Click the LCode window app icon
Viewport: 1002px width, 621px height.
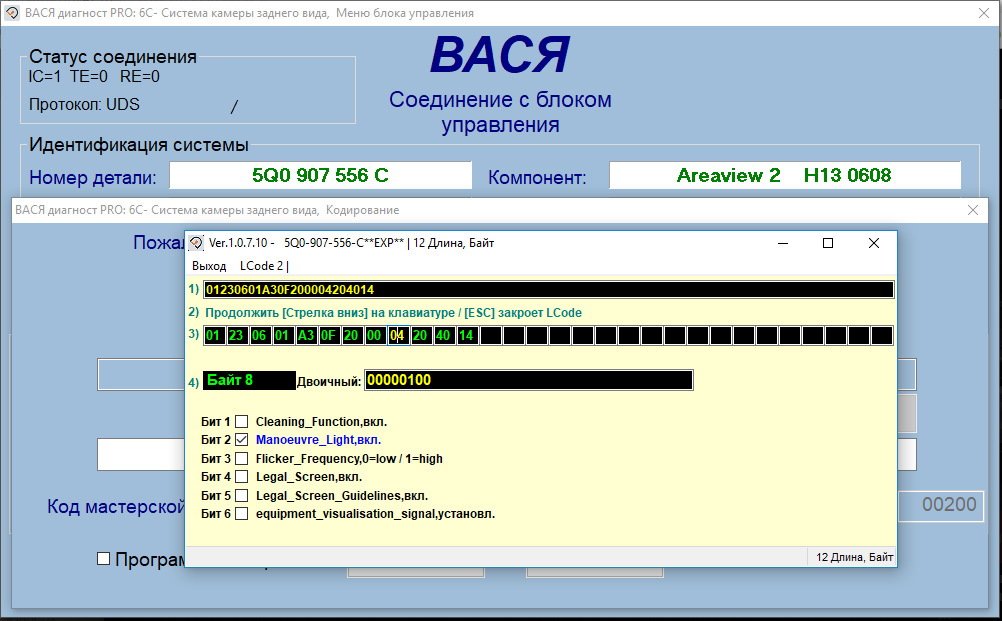(196, 243)
